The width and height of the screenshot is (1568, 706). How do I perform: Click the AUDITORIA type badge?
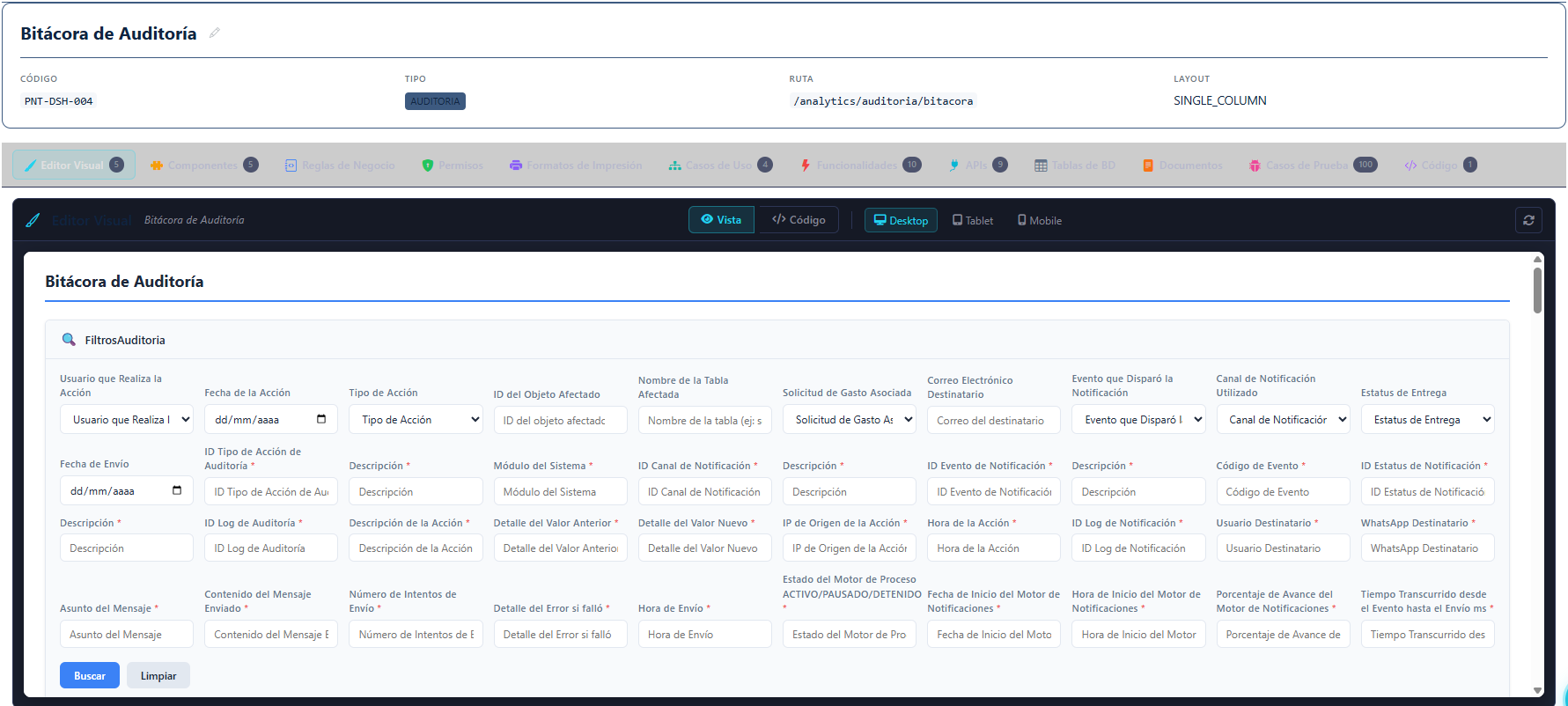[435, 101]
